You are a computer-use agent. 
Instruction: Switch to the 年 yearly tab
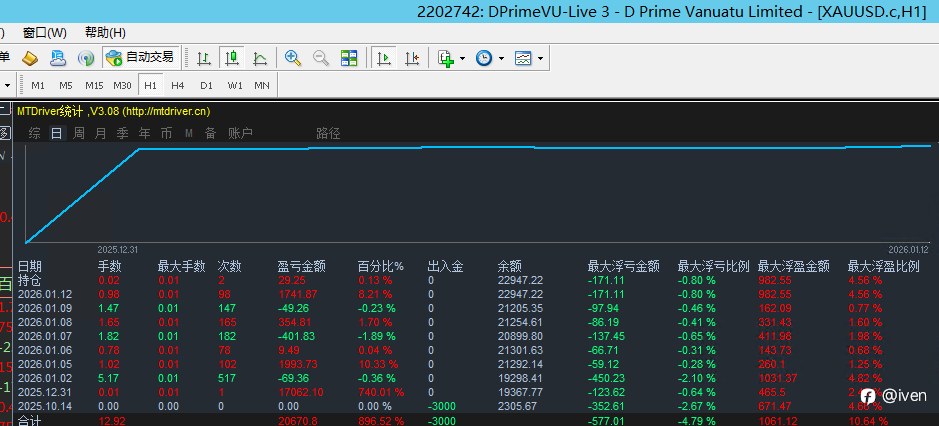click(x=144, y=134)
